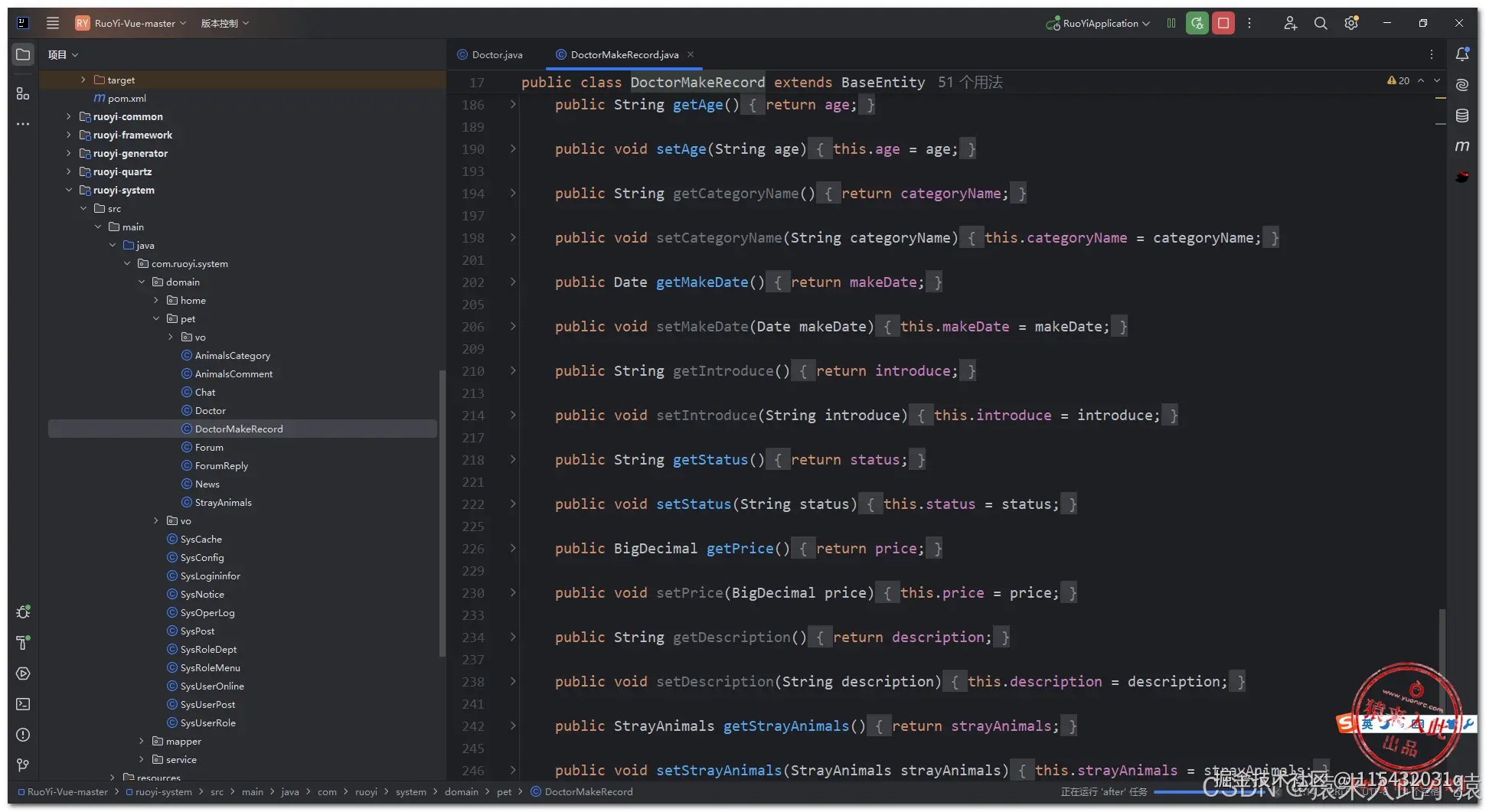Open editor tab options menu

[x=1432, y=54]
